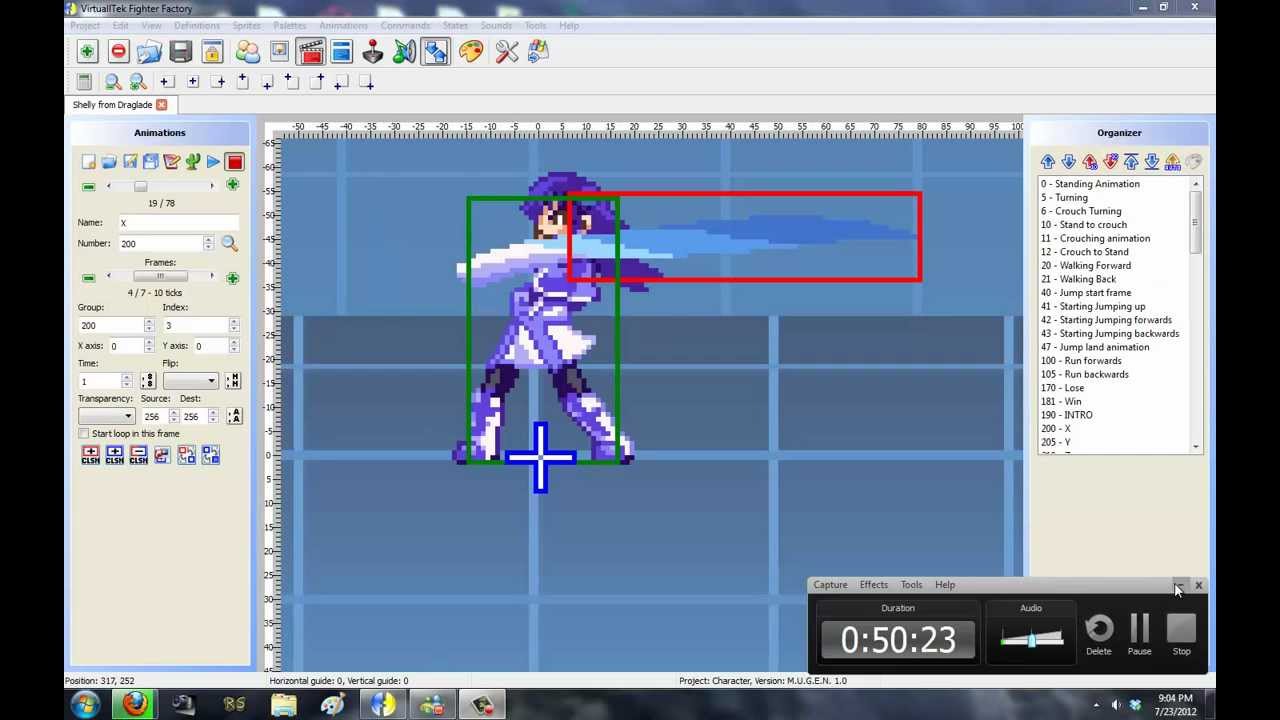1280x720 pixels.
Task: Delete the current recording
Action: coord(1099,634)
